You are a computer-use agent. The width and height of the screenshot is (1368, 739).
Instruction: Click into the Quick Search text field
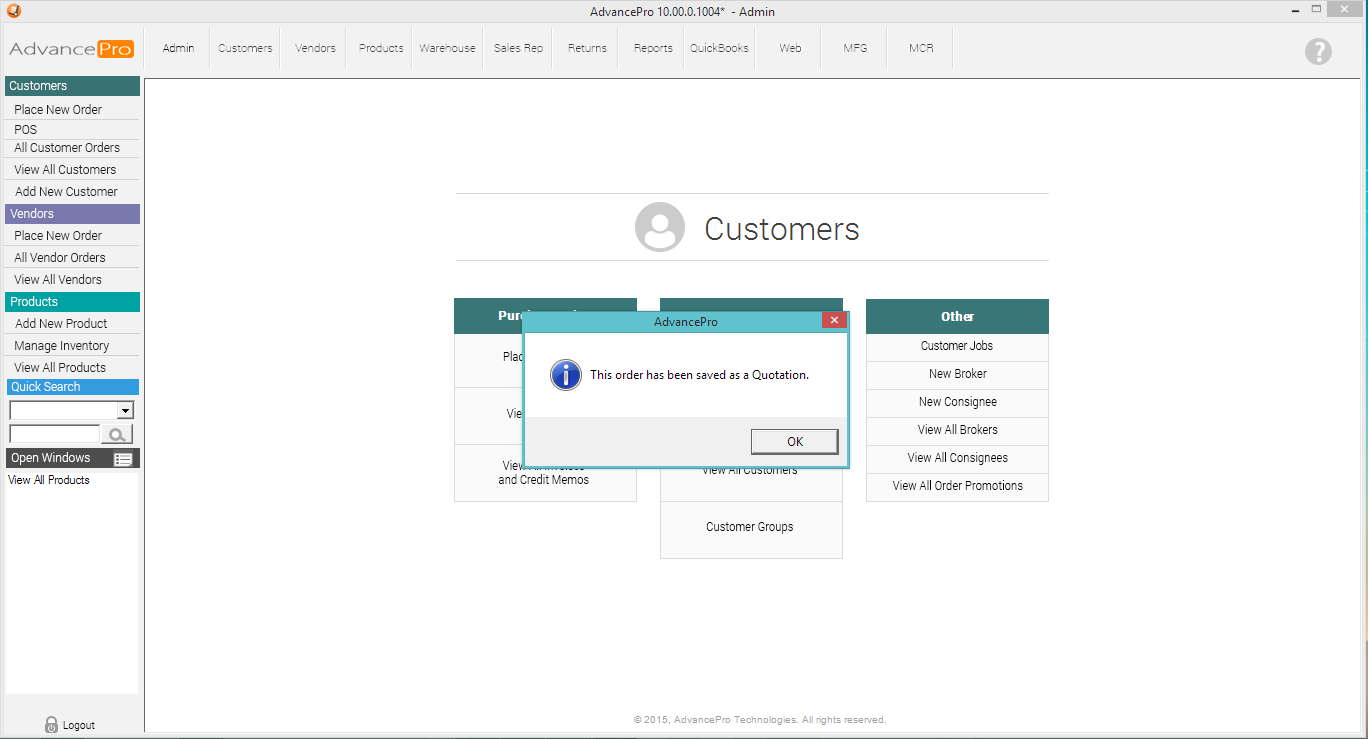tap(54, 434)
